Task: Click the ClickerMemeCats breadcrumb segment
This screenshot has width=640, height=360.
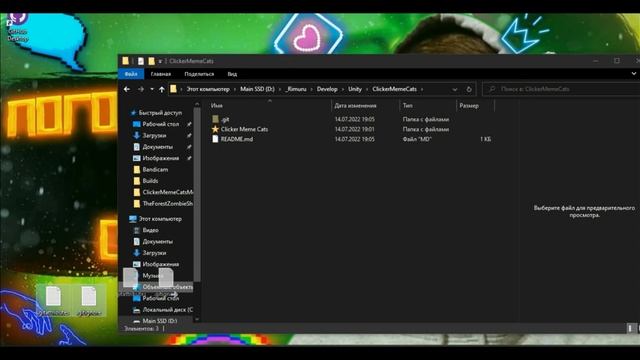Action: pos(394,89)
